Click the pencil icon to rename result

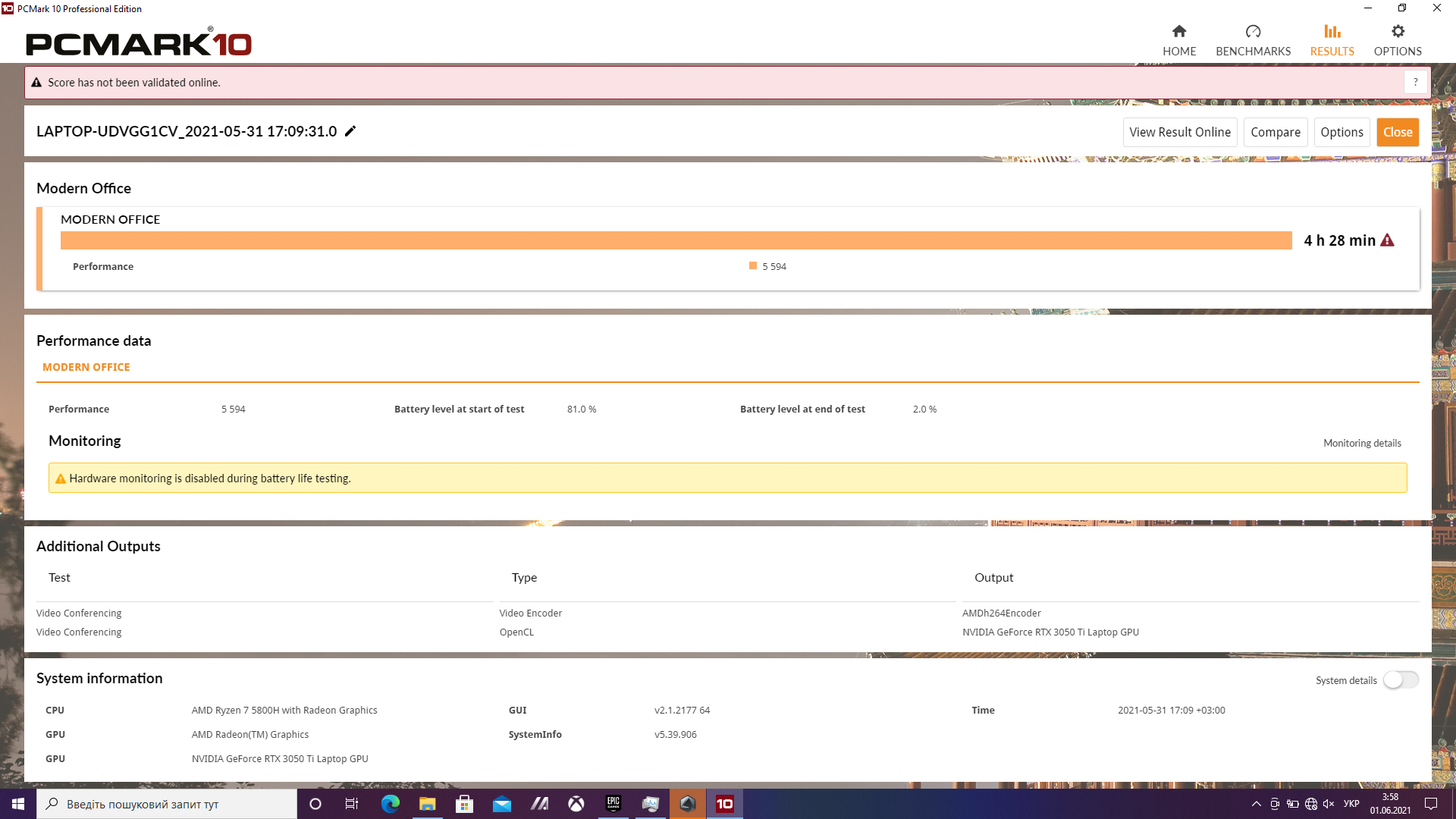point(350,131)
